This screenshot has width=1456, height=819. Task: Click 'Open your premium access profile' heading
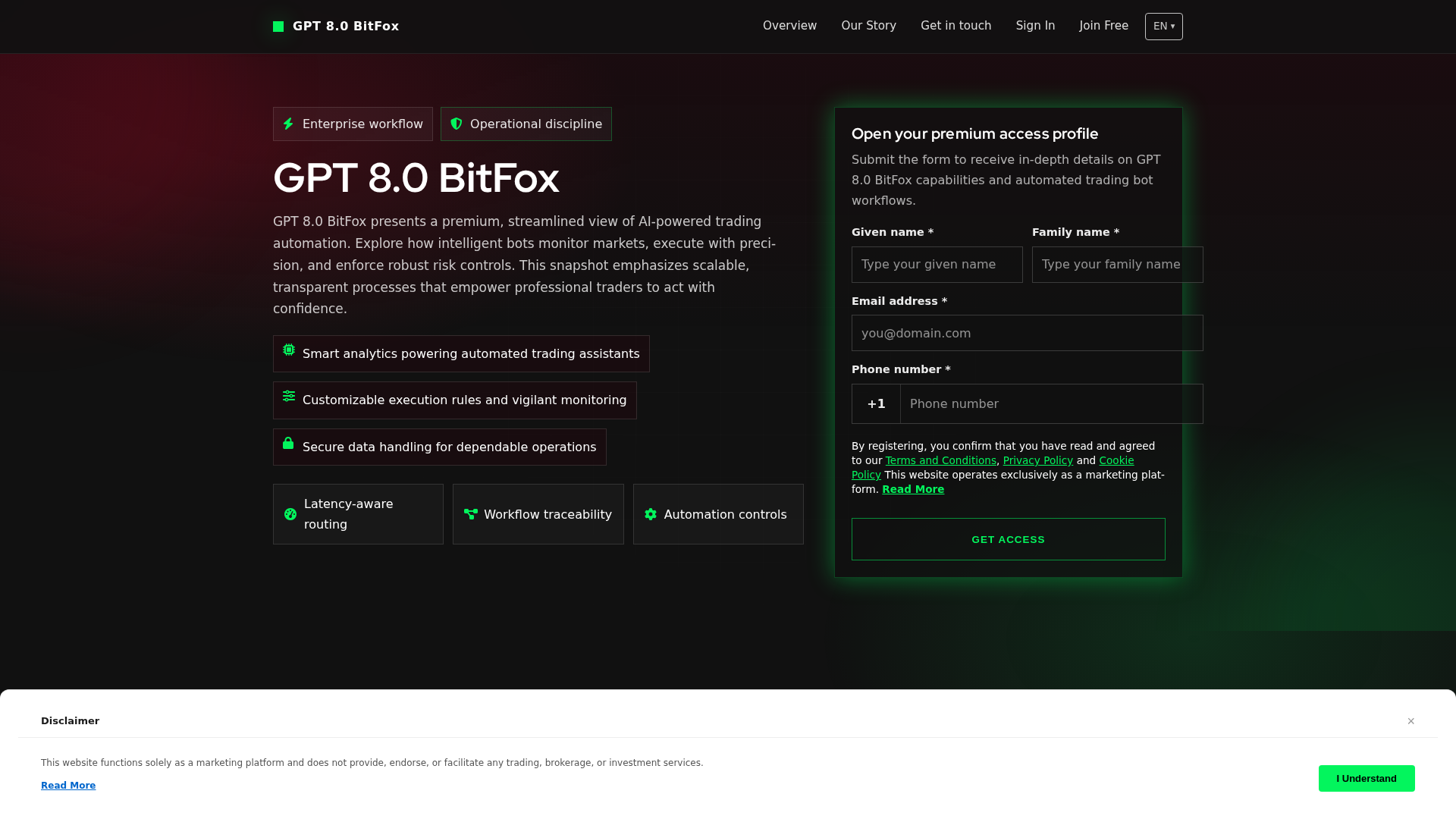975,133
